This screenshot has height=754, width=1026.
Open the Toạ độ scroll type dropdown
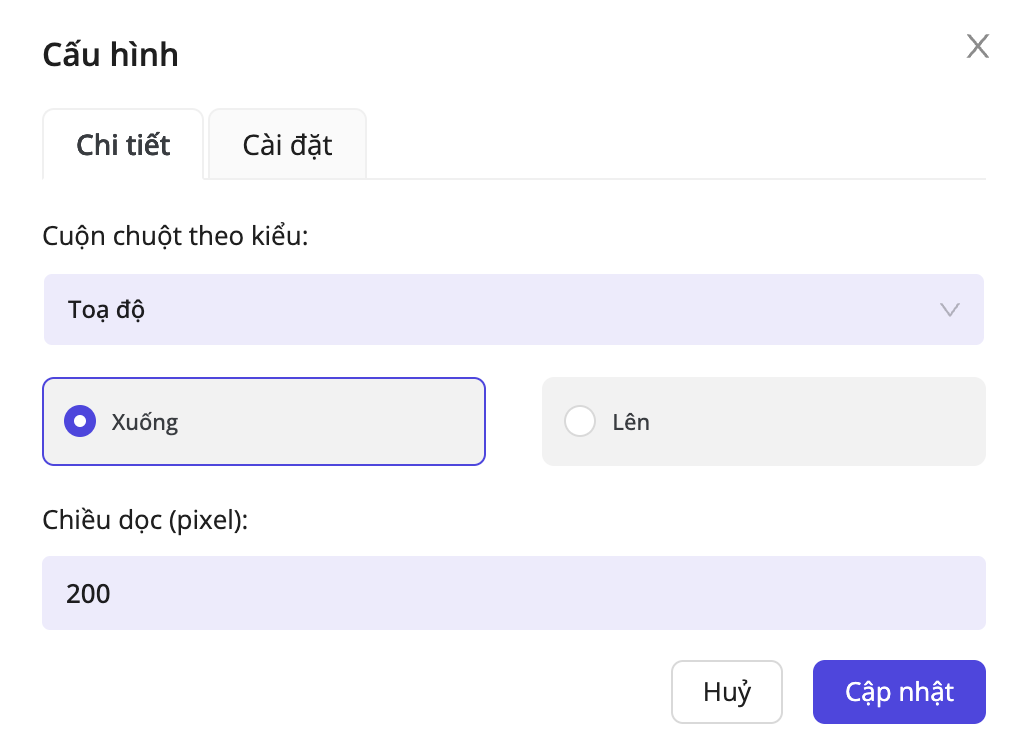(513, 310)
